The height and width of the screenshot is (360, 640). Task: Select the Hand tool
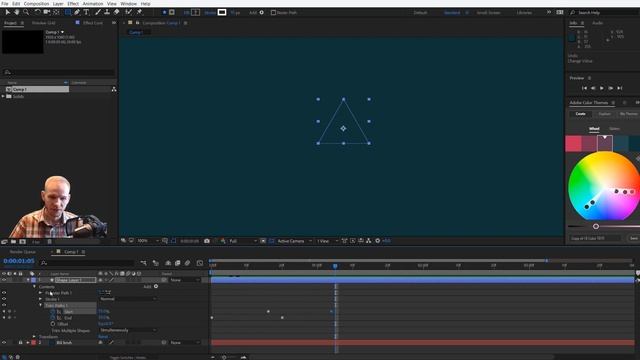coord(17,12)
